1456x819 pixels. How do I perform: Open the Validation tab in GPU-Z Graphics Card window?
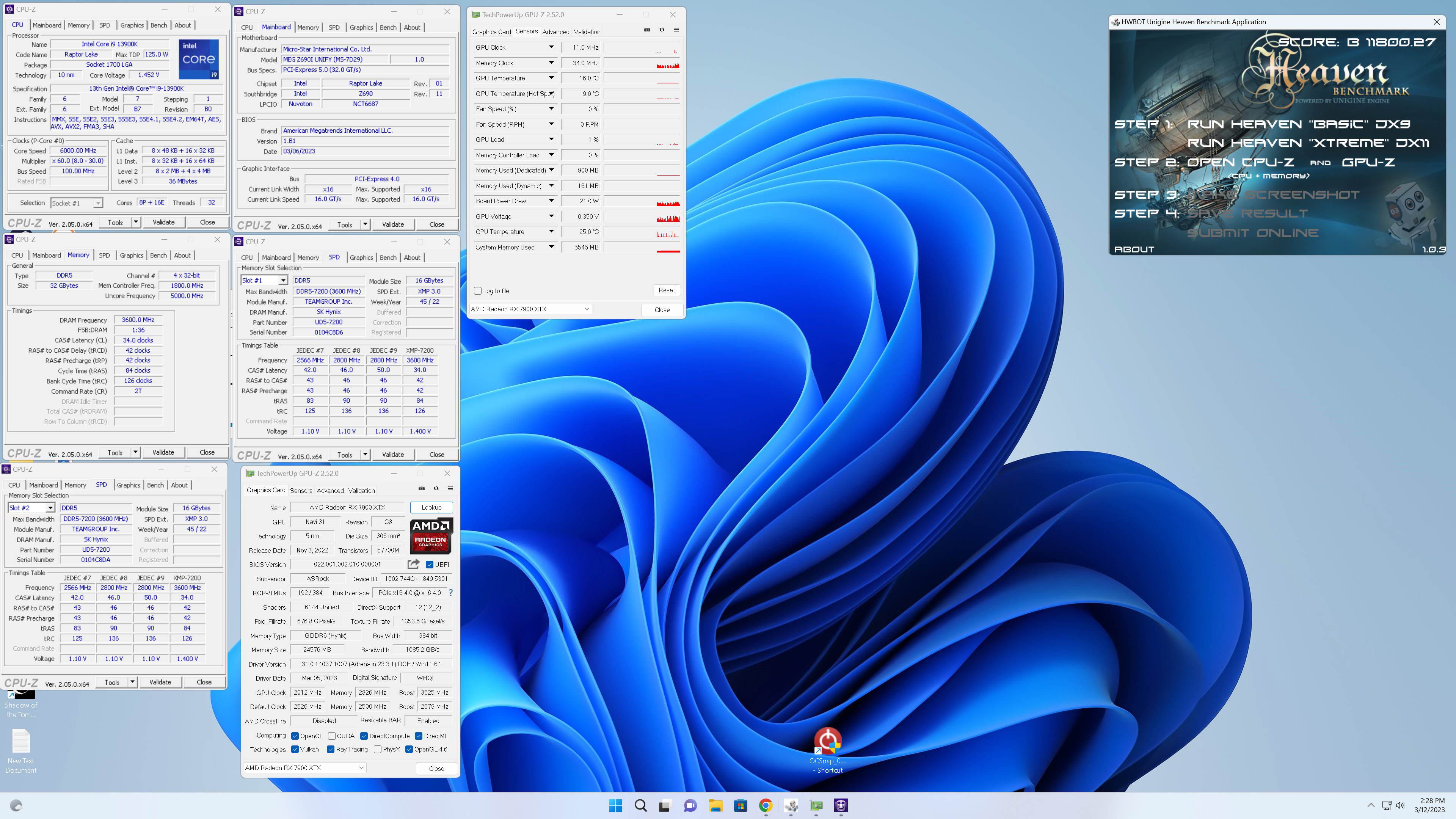361,491
